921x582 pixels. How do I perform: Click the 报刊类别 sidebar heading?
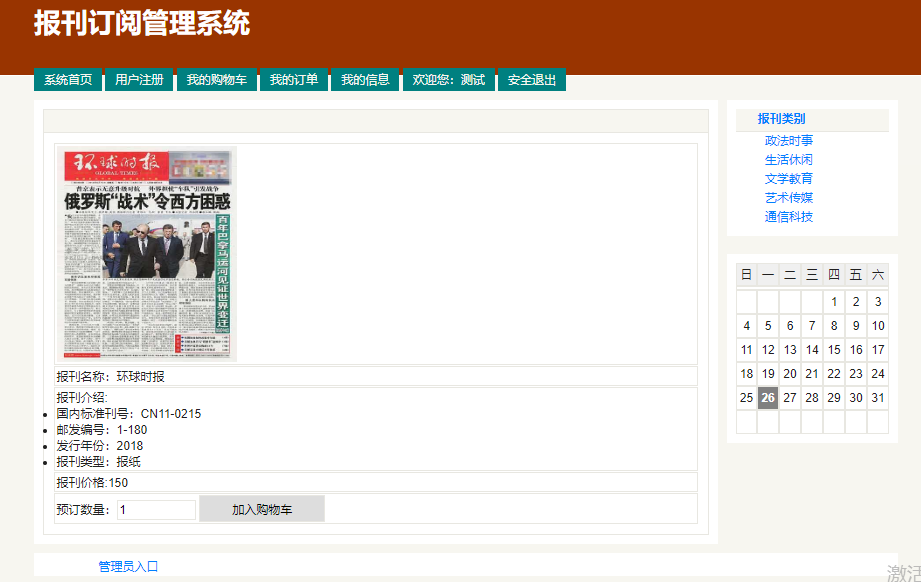(x=781, y=119)
